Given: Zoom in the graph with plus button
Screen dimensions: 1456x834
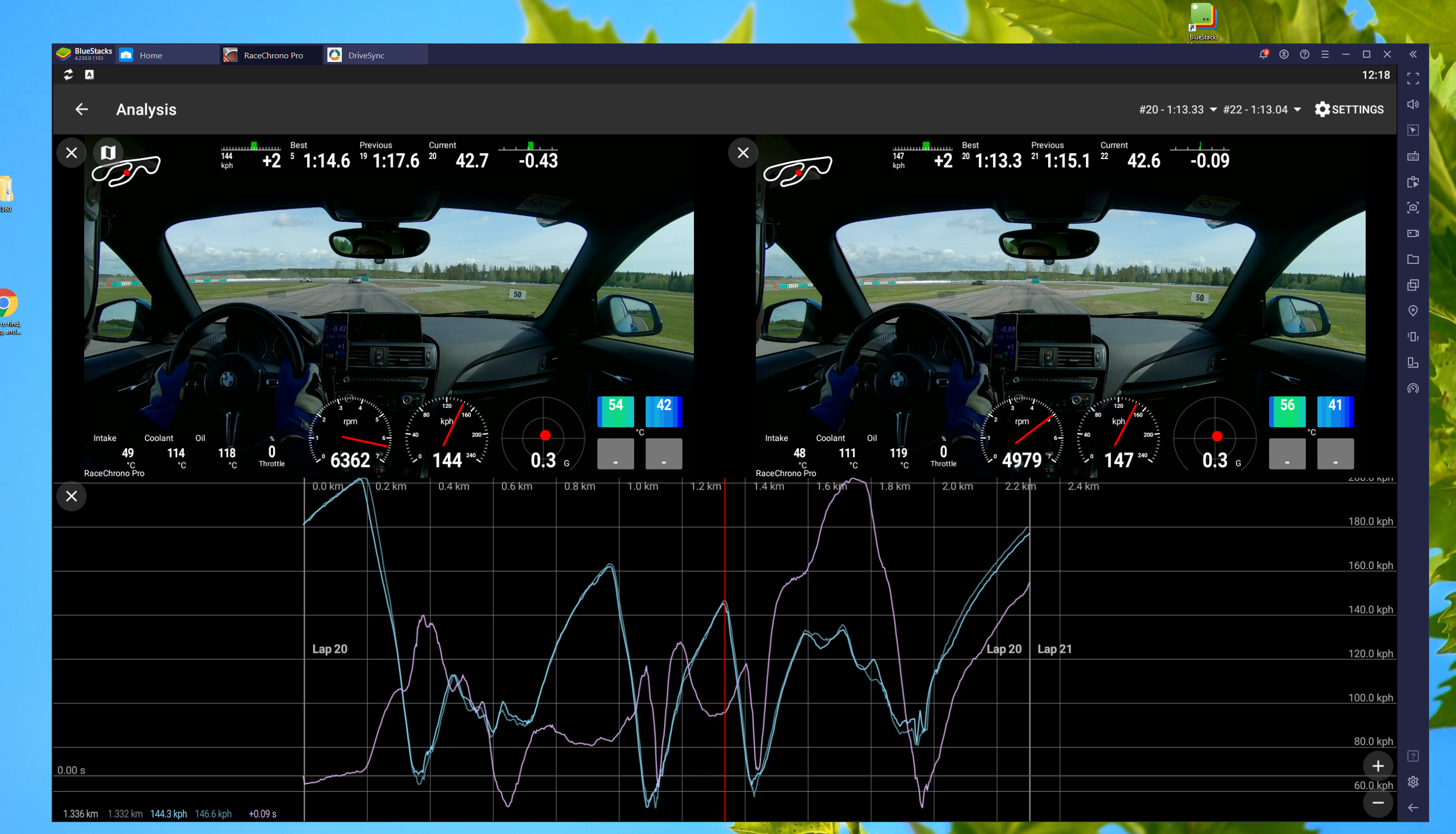Looking at the screenshot, I should pos(1378,766).
